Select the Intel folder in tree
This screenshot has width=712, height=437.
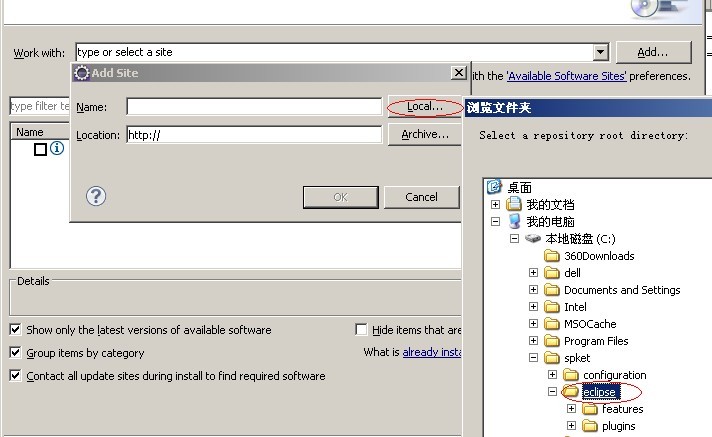(x=575, y=307)
